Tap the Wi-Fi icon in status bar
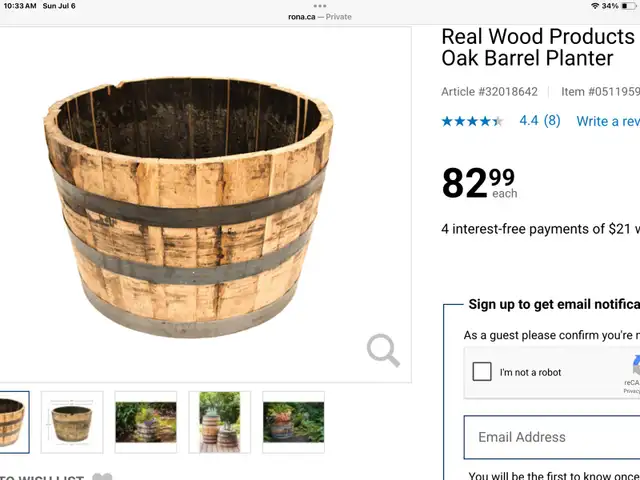This screenshot has width=640, height=480. click(x=595, y=6)
